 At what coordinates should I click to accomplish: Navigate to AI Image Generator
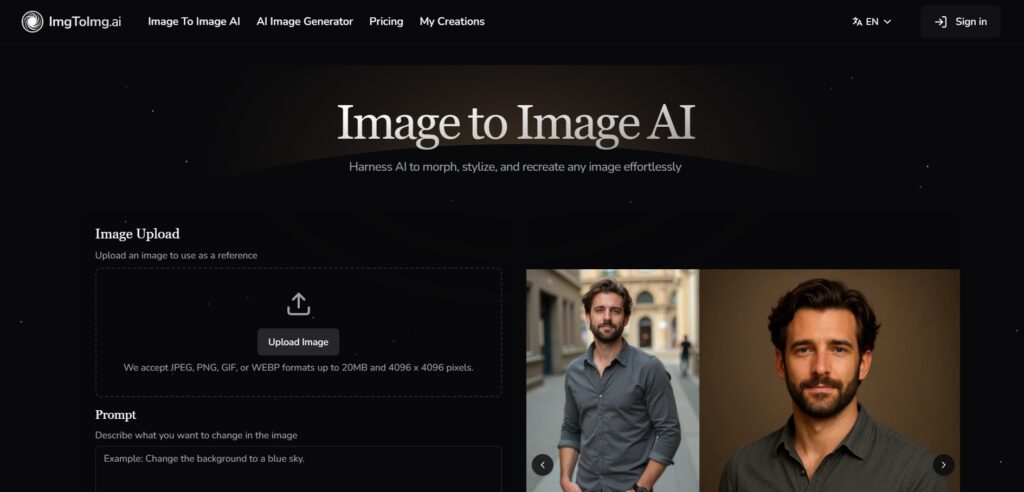[x=304, y=21]
